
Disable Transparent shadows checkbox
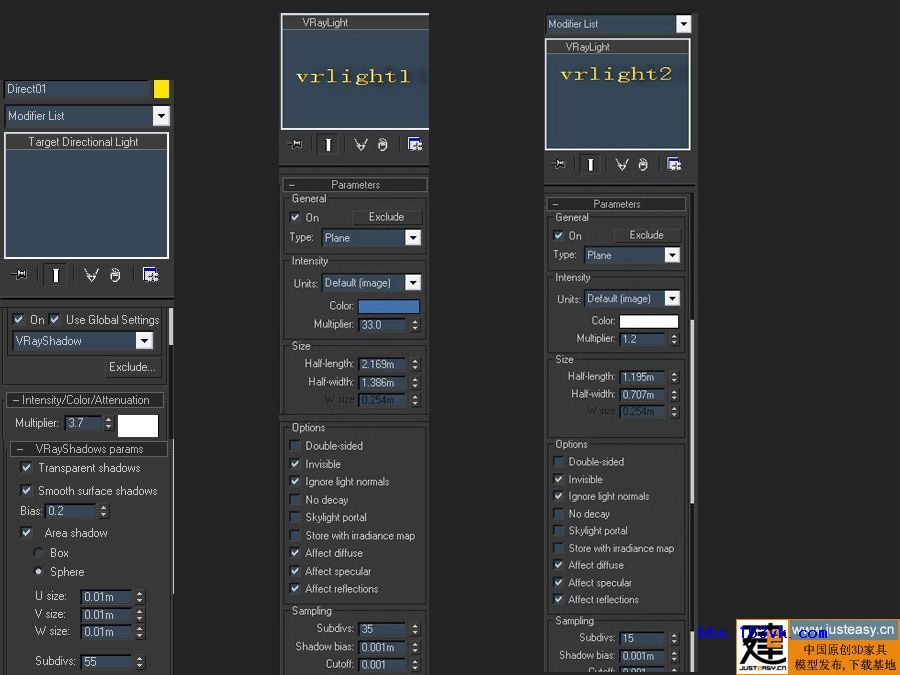click(26, 467)
